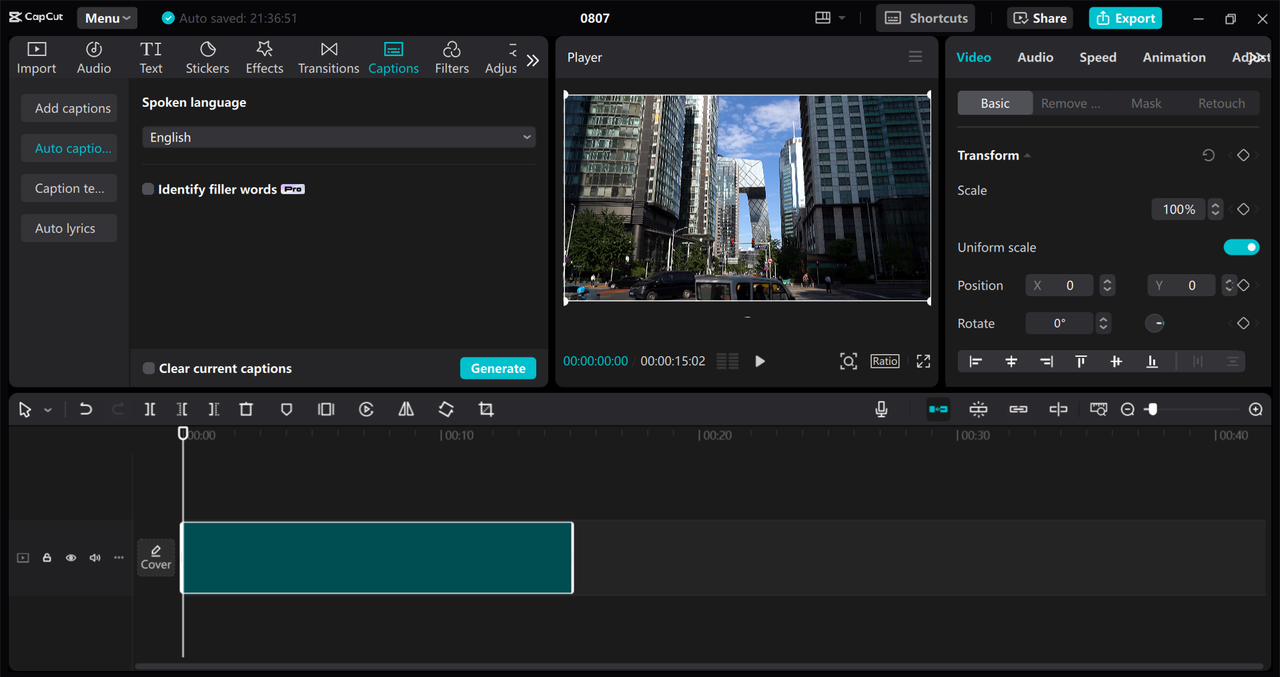The width and height of the screenshot is (1280, 677).
Task: Open the Menu dropdown
Action: click(x=107, y=18)
